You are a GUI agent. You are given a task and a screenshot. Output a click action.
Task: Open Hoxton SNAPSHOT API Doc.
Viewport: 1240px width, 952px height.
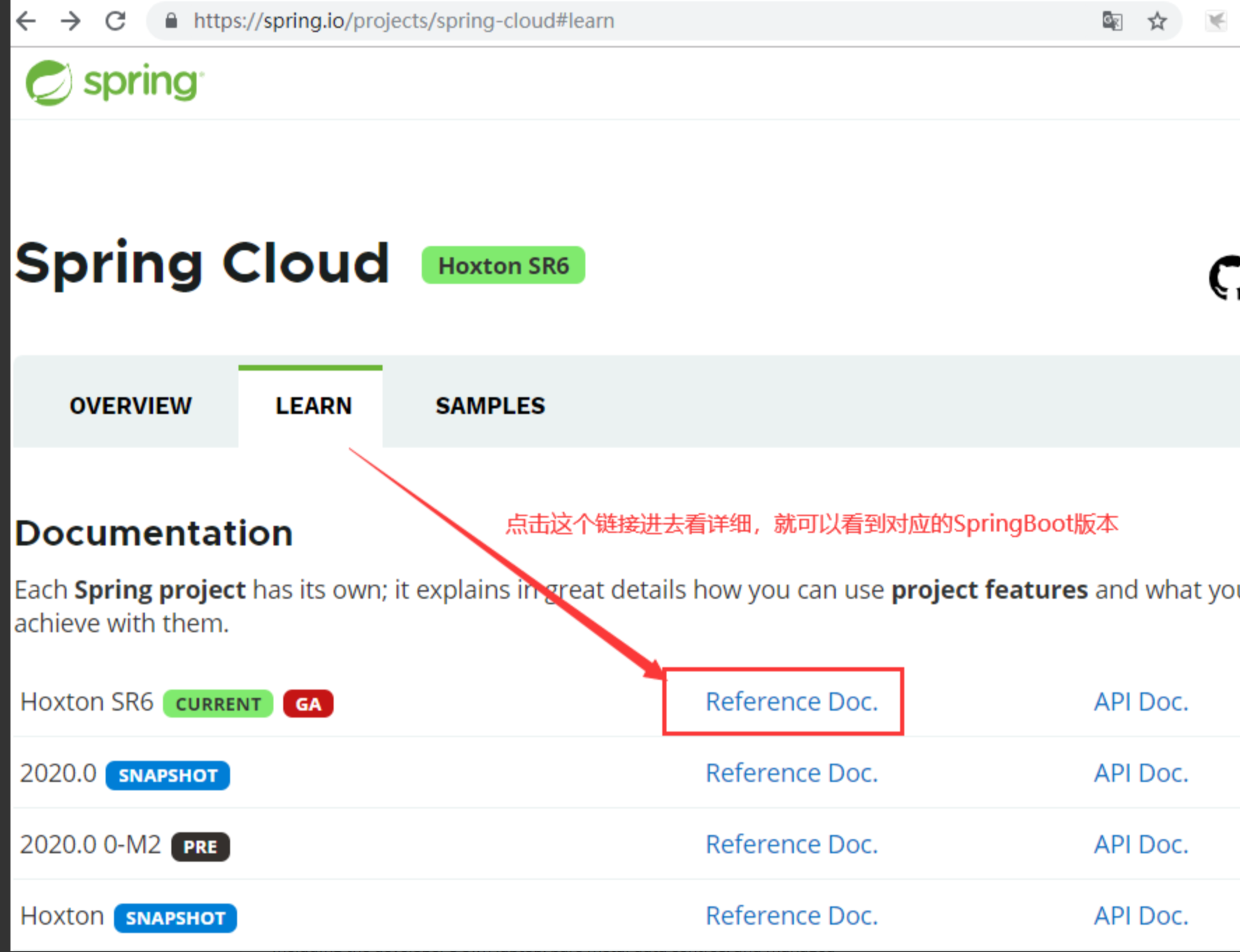pos(1141,916)
